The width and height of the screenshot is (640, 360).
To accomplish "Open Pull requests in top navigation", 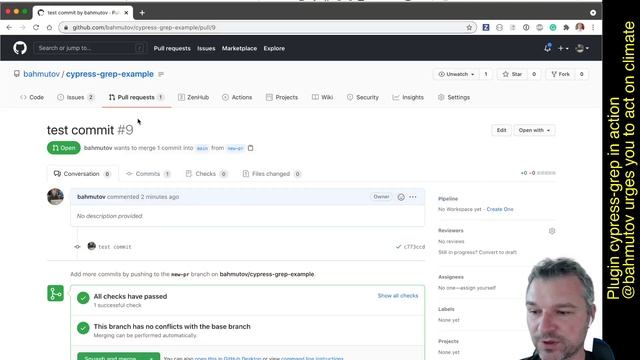I will click(x=172, y=48).
